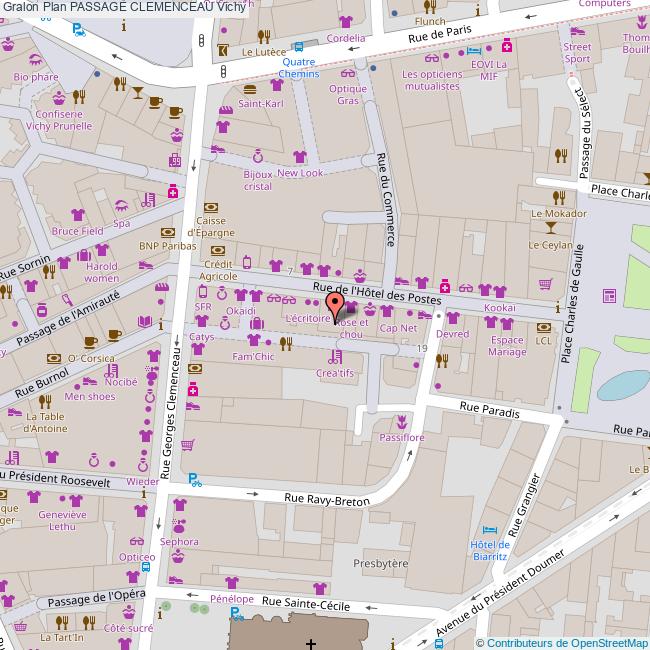This screenshot has width=650, height=650.
Task: Click the Bijoux cristal ring icon
Action: (257, 156)
